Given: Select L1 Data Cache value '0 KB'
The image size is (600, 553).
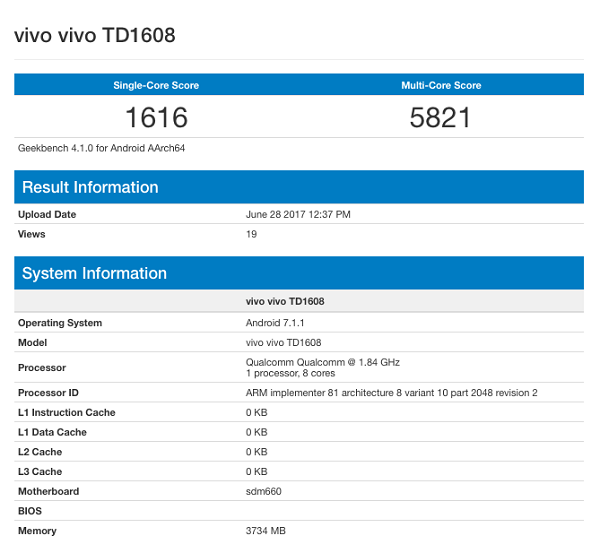Looking at the screenshot, I should coord(256,432).
